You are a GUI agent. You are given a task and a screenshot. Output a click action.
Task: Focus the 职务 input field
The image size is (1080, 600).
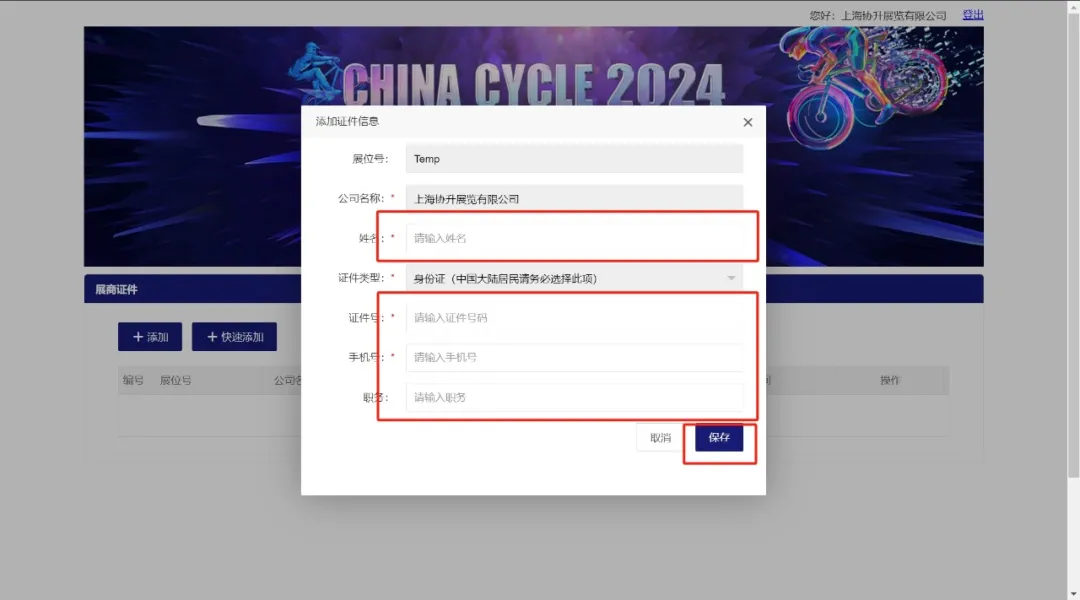(574, 397)
